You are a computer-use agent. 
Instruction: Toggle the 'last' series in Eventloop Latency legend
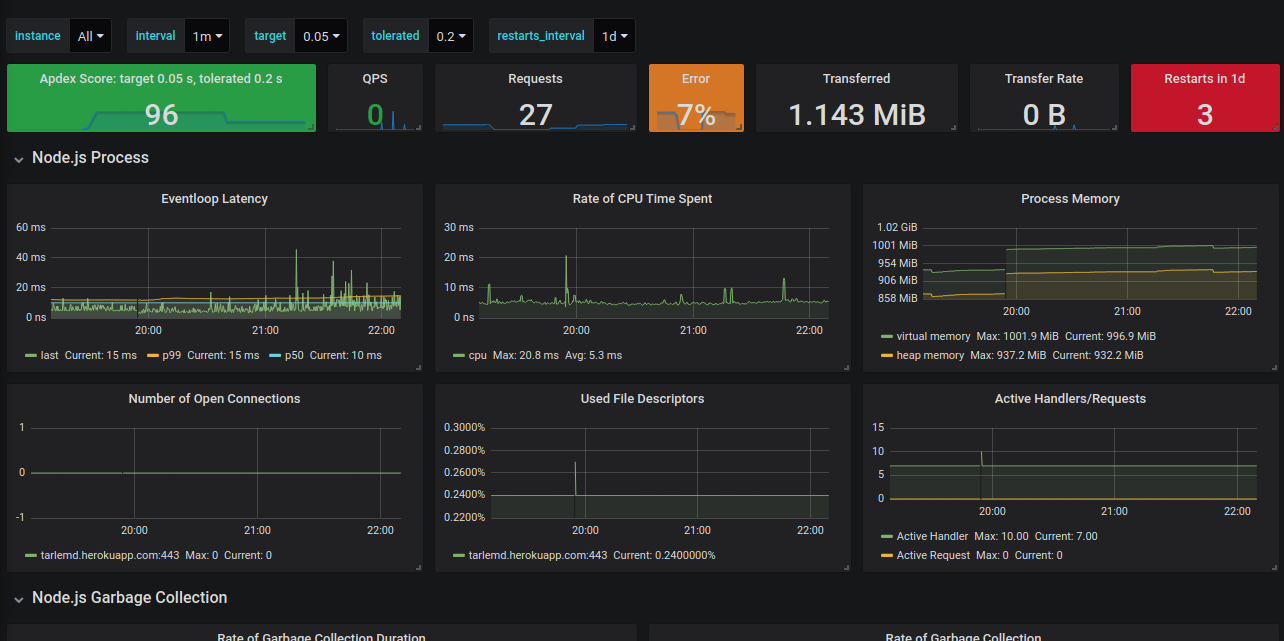click(x=52, y=355)
